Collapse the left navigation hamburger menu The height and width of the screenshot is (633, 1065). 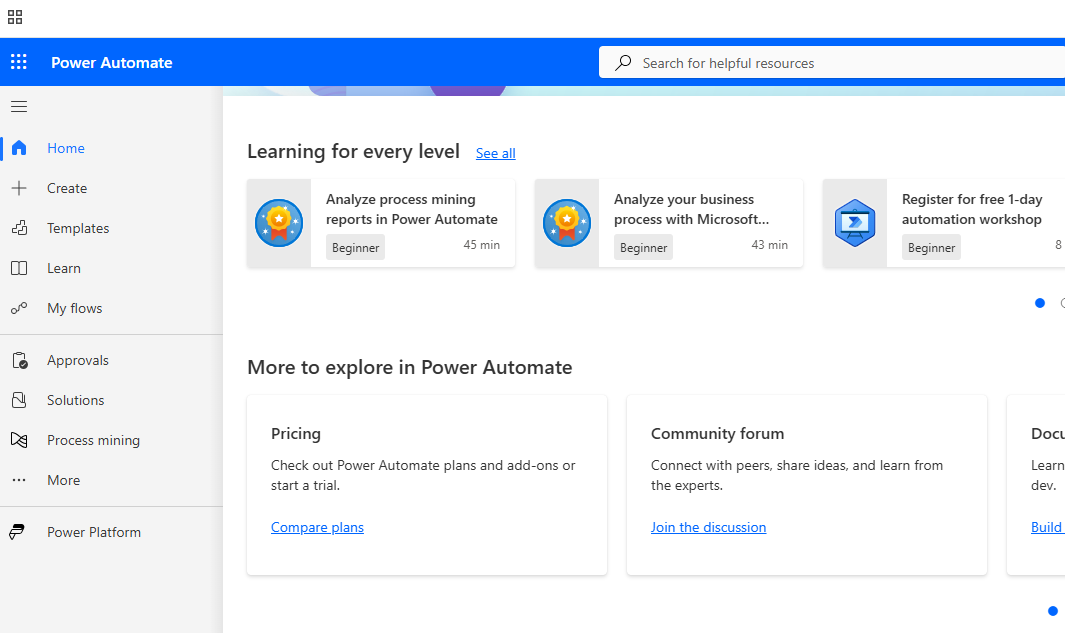19,106
